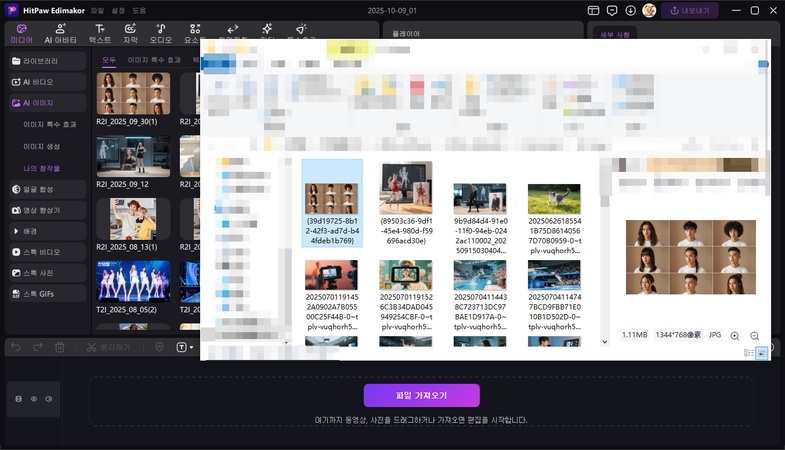The width and height of the screenshot is (785, 450).
Task: Toggle track visibility eye icon in timeline
Action: [x=34, y=398]
